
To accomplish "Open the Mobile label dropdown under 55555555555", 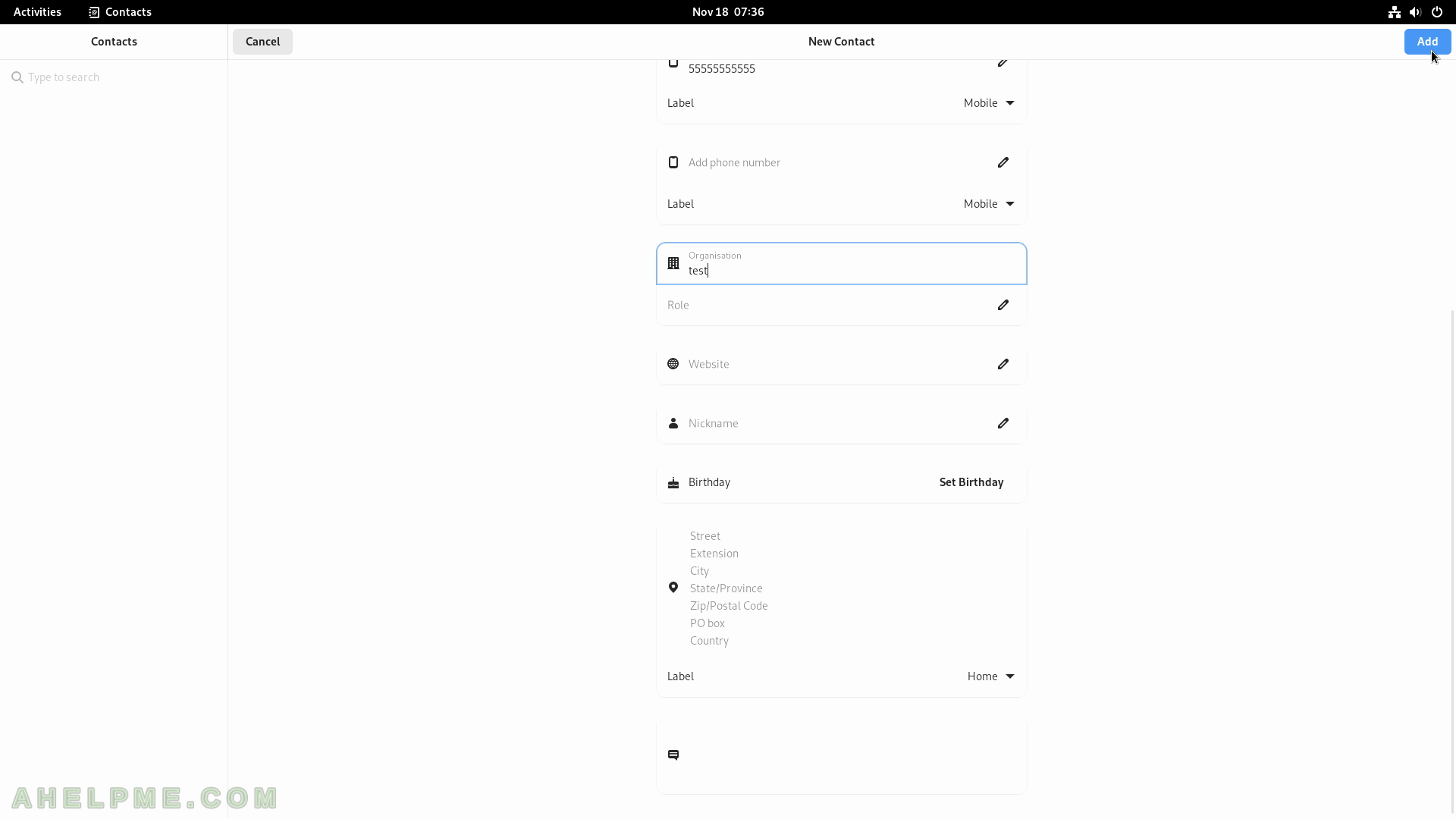I will pos(988,103).
